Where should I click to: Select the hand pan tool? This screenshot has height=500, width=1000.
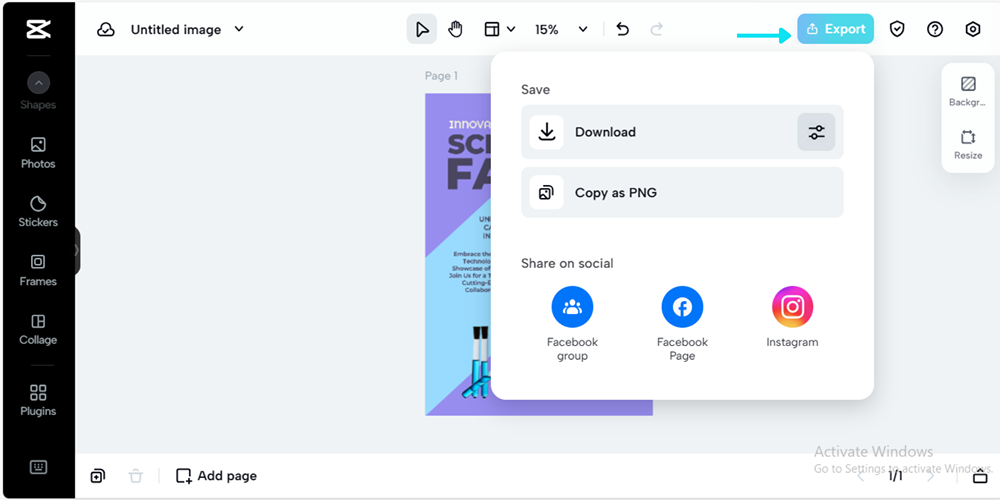point(455,29)
